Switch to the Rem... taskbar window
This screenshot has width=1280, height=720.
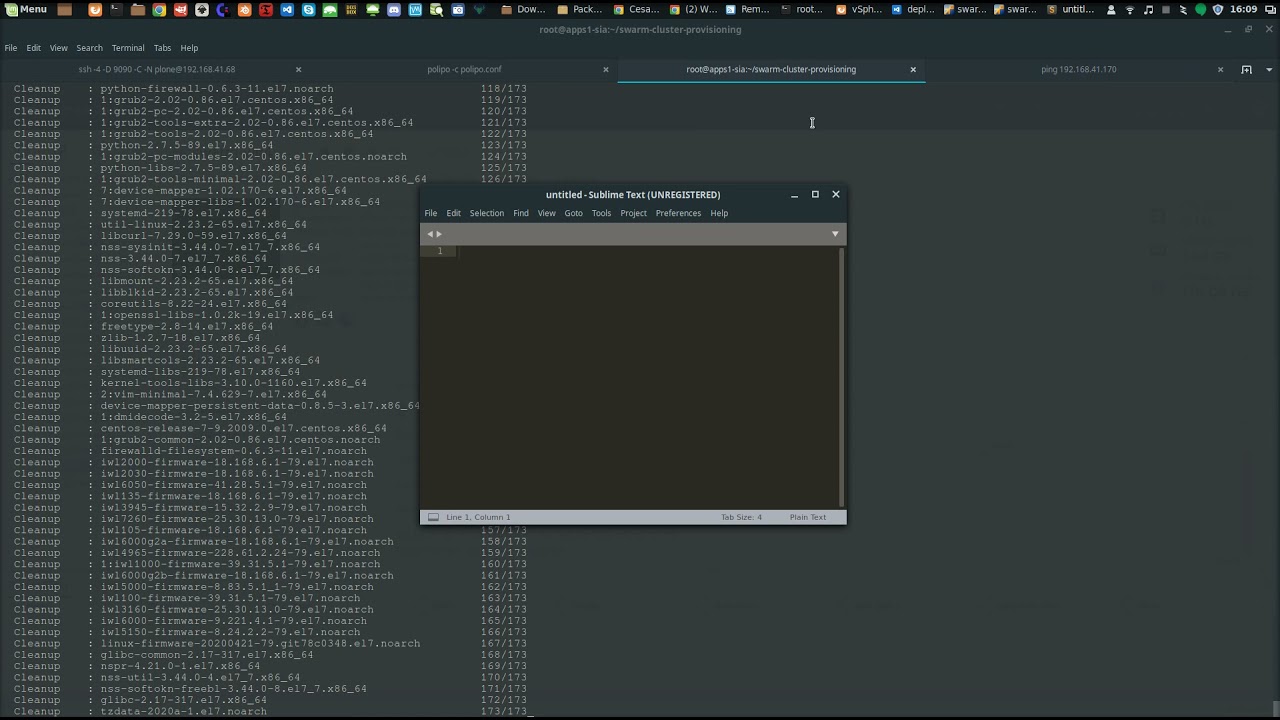(x=747, y=9)
